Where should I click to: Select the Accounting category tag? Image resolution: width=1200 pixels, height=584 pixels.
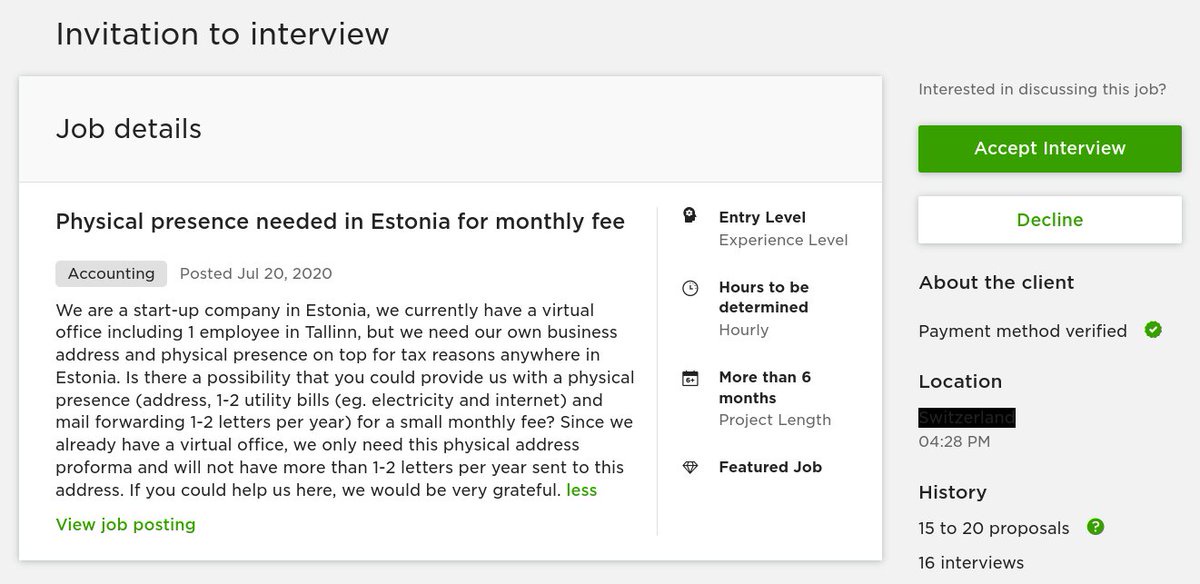click(x=111, y=273)
